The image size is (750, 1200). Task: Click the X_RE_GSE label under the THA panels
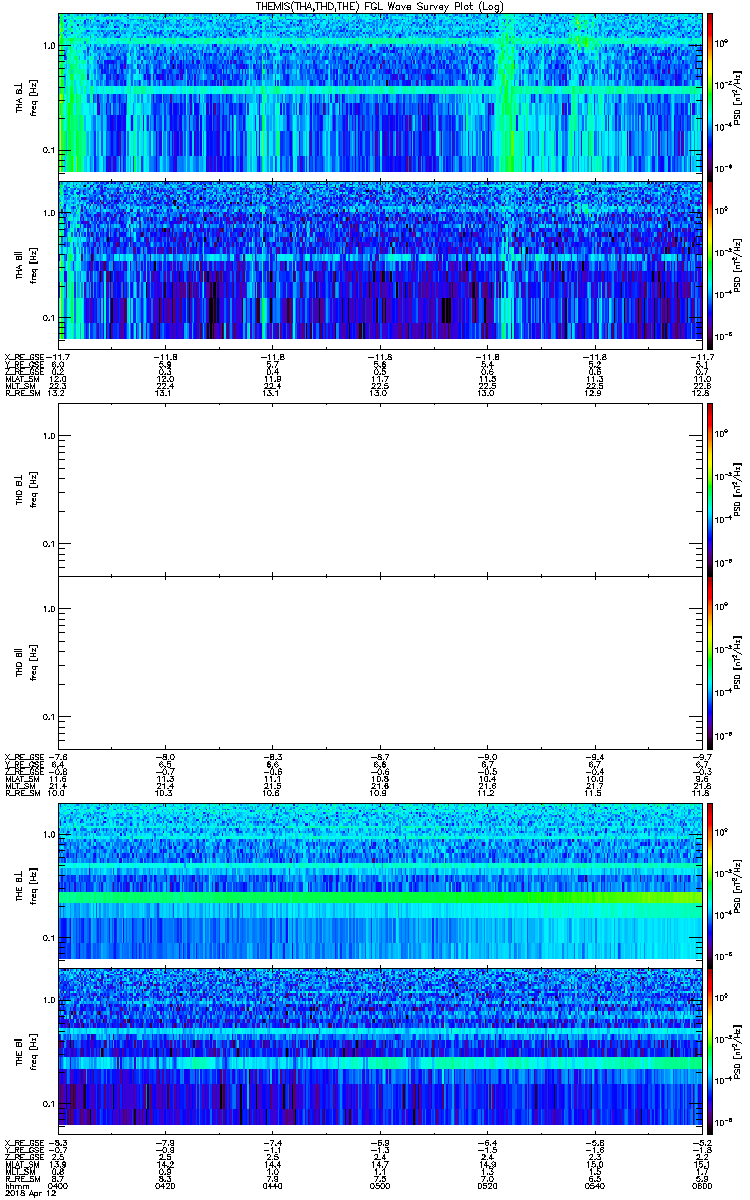coord(23,356)
